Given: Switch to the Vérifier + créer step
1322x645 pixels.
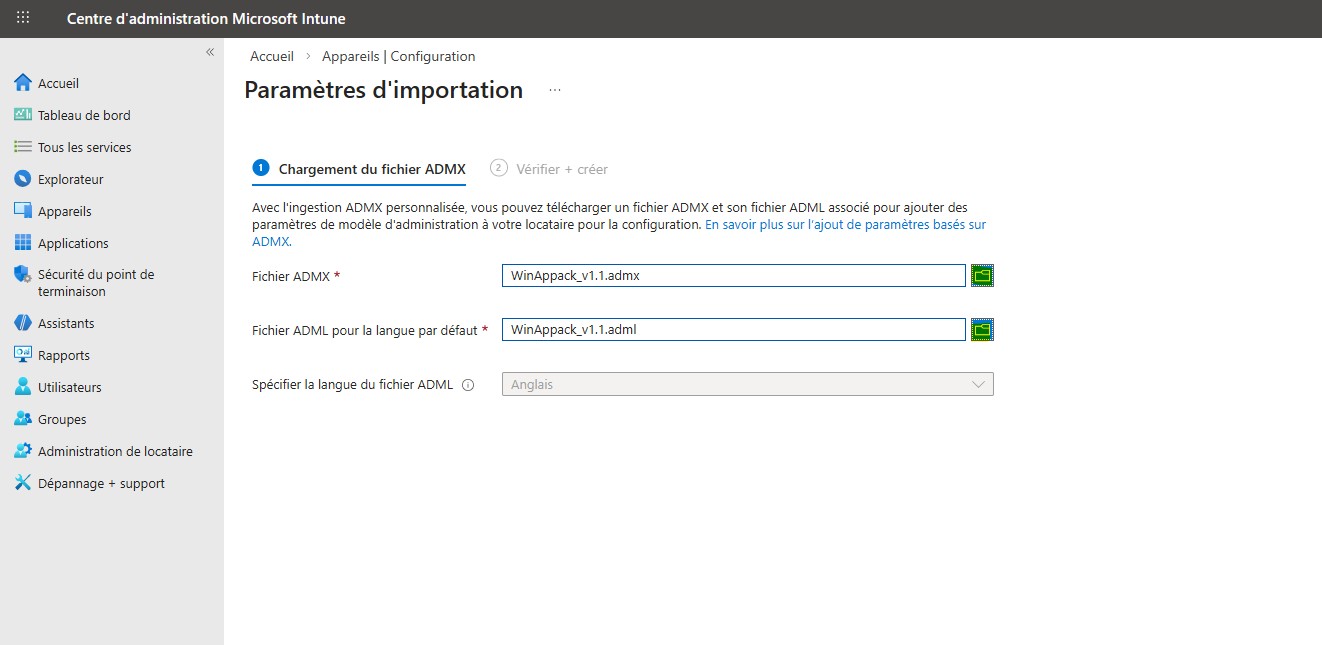Looking at the screenshot, I should click(x=548, y=169).
